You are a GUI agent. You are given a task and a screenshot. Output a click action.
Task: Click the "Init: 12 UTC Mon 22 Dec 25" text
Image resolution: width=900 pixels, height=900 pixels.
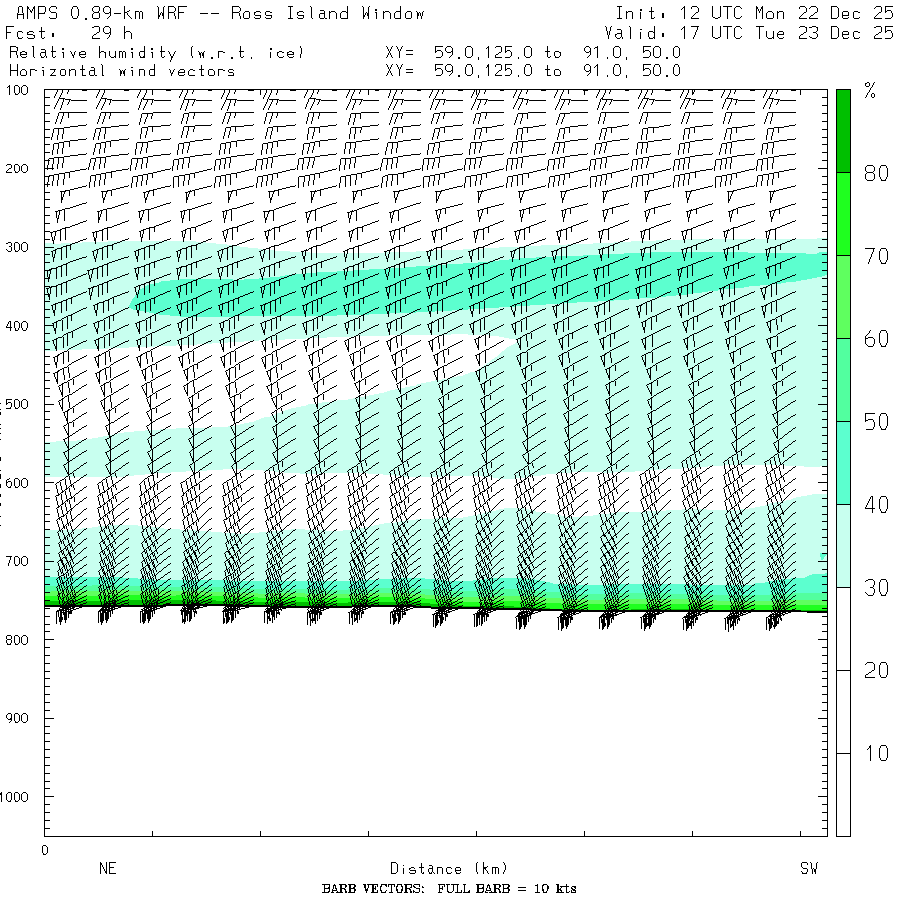(754, 14)
